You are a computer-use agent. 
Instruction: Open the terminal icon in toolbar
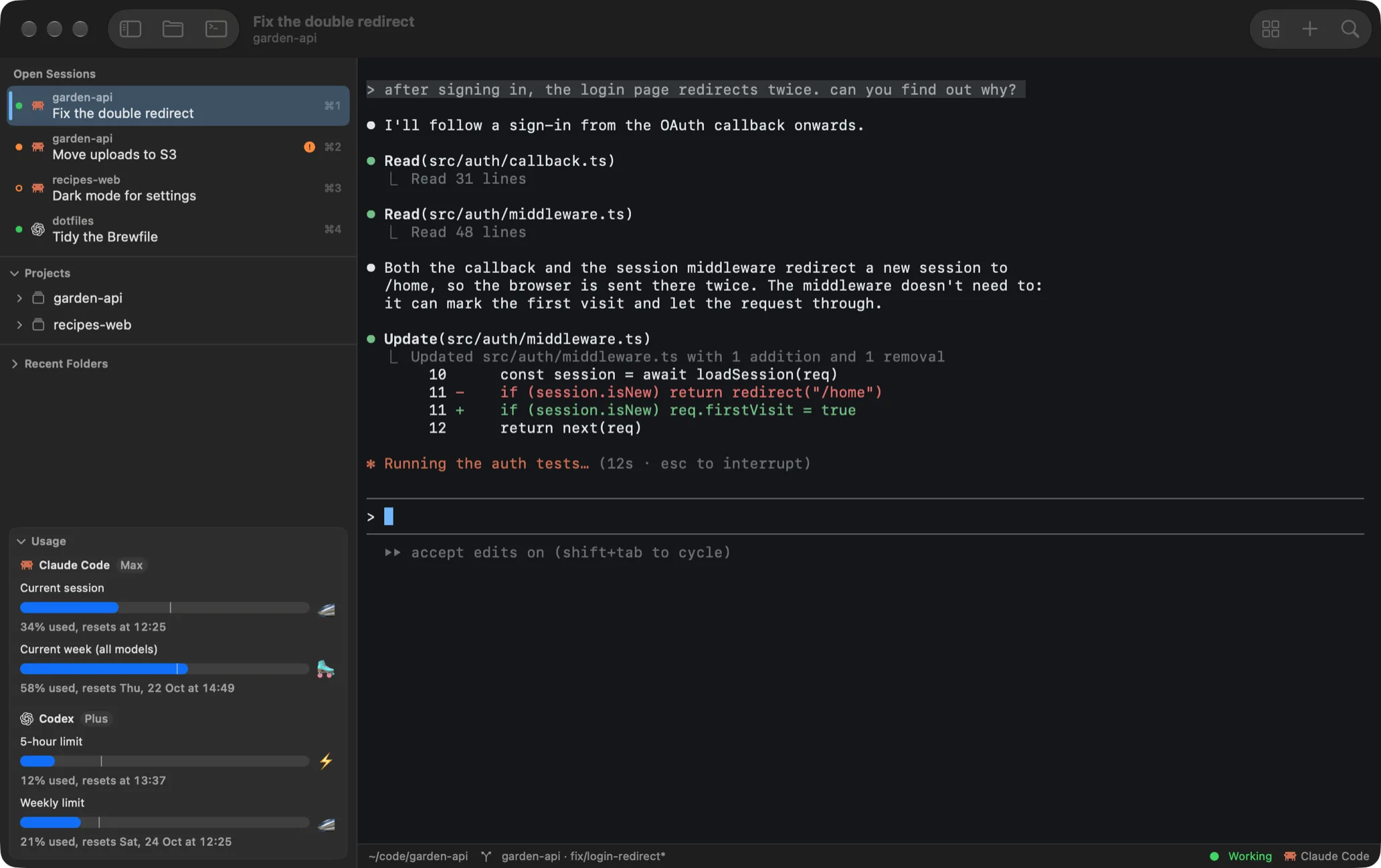tap(216, 29)
